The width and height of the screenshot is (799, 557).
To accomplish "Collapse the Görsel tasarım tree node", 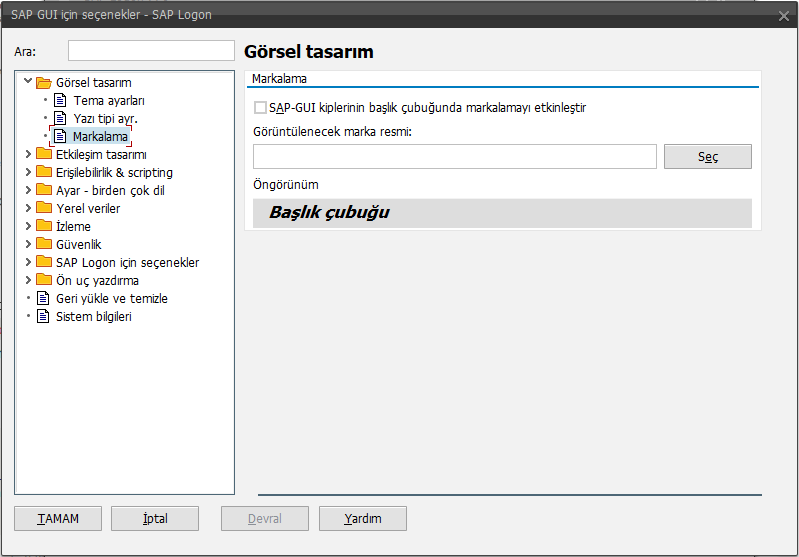I will tap(28, 81).
